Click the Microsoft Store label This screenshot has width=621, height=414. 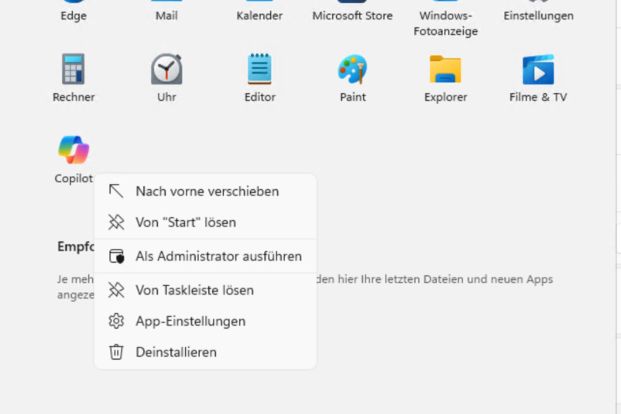click(352, 16)
